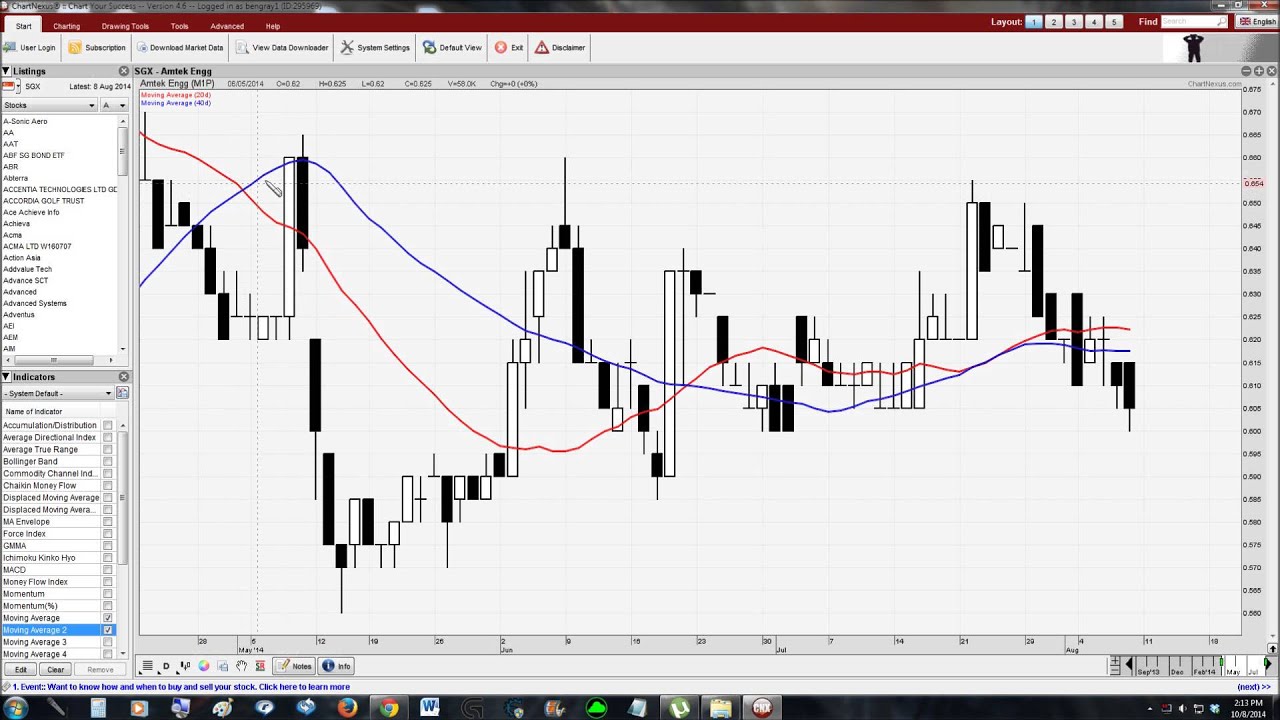Enable the Money Flow Index checkbox

(108, 582)
